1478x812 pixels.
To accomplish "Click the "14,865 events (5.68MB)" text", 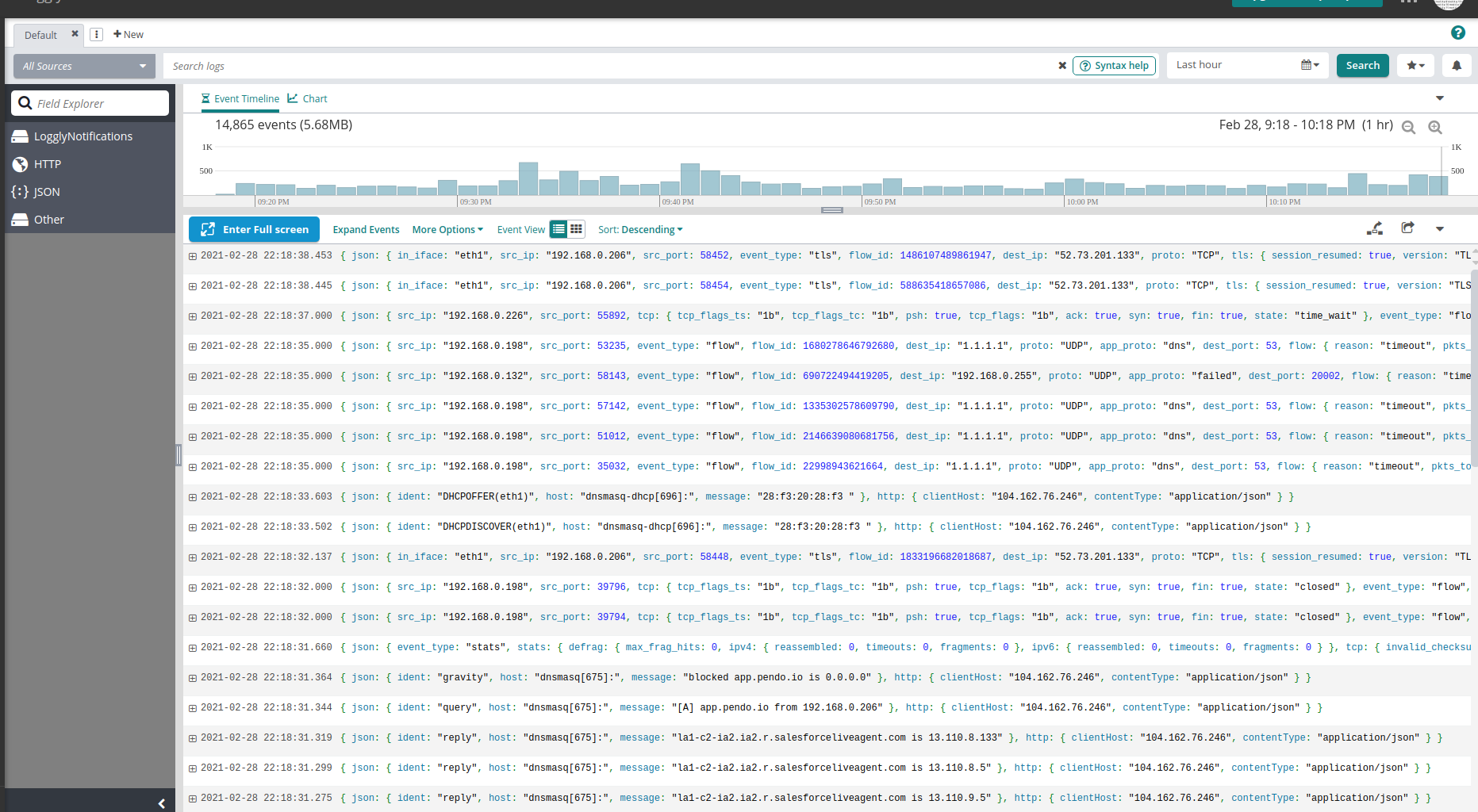I will (284, 124).
